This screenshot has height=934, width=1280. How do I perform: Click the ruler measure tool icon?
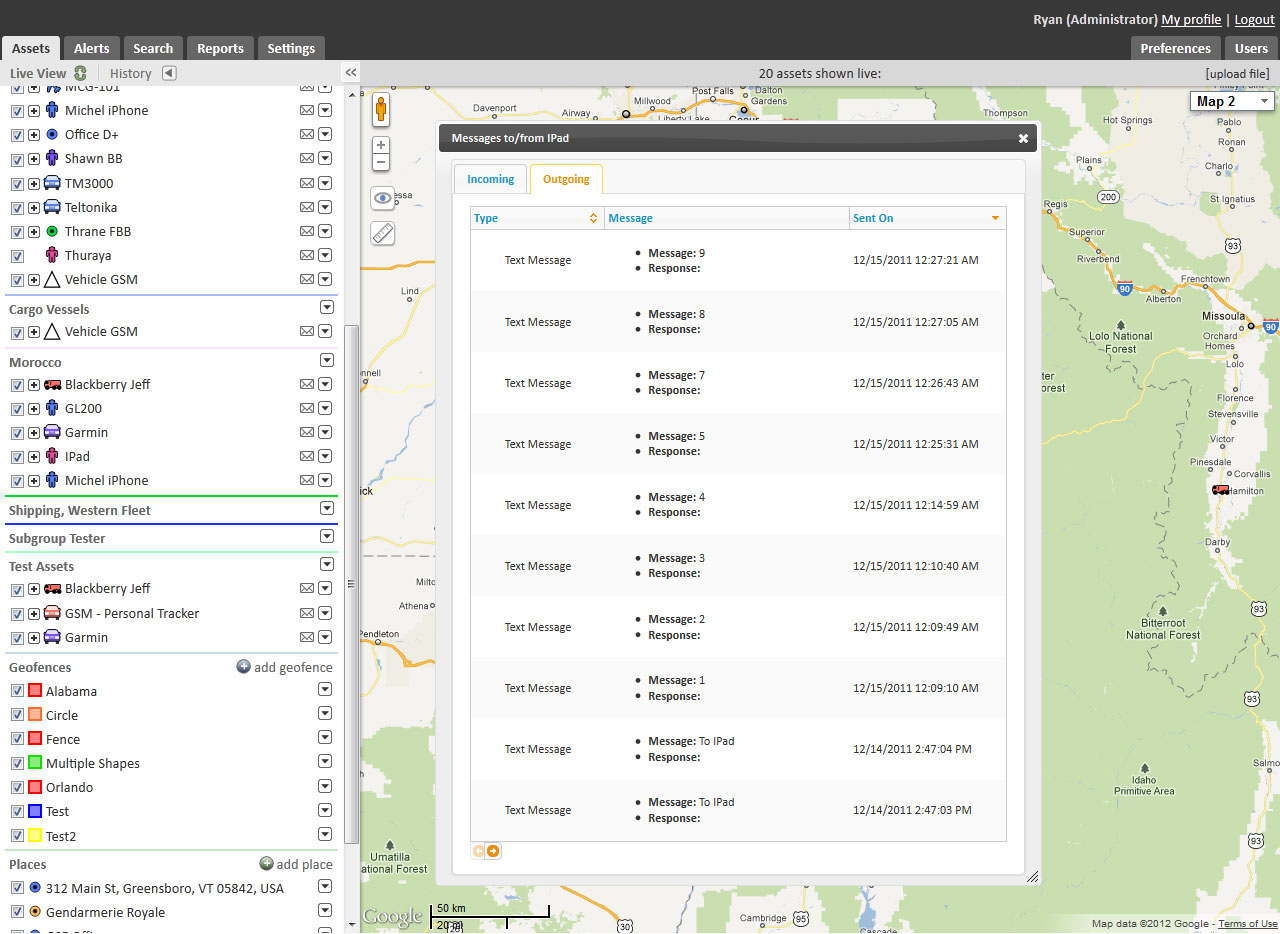pos(383,233)
